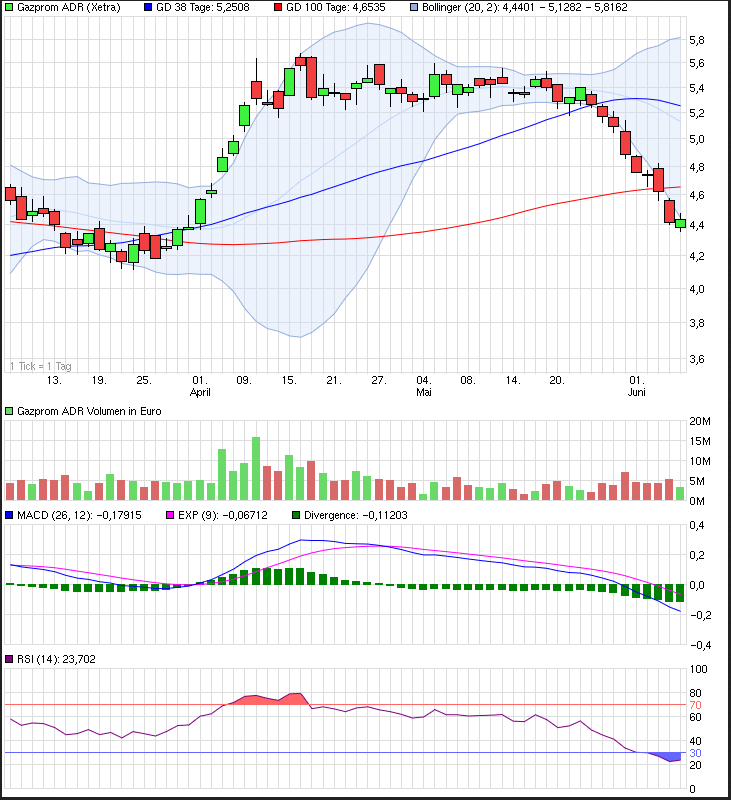731x800 pixels.
Task: Click the '08.' date tick label
Action: pyautogui.click(x=468, y=381)
